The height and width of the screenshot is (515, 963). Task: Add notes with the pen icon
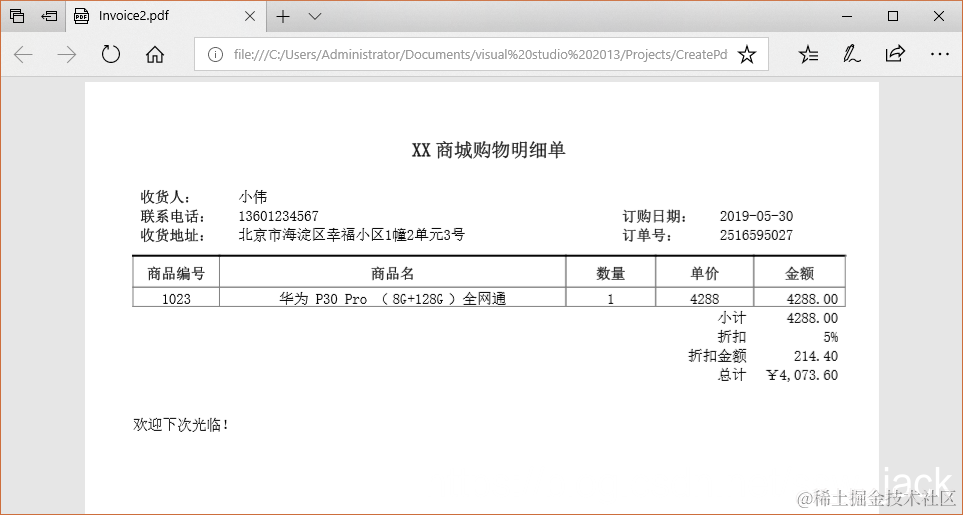(851, 55)
